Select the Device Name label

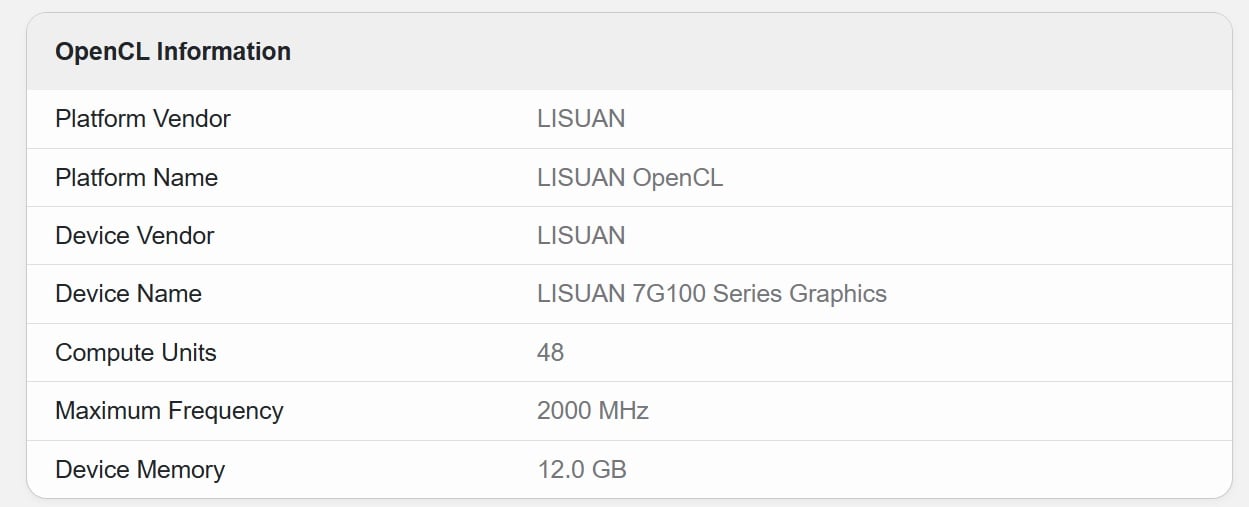tap(128, 294)
